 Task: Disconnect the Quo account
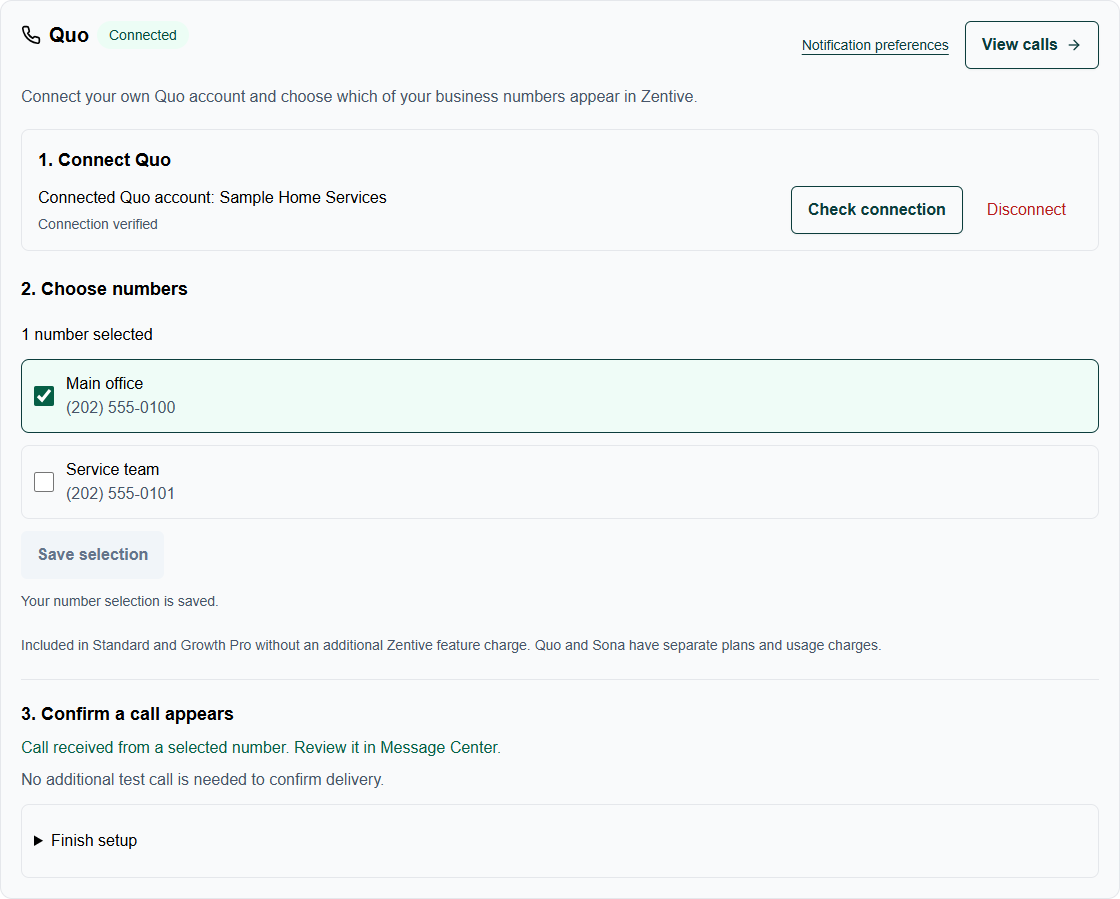tap(1026, 209)
